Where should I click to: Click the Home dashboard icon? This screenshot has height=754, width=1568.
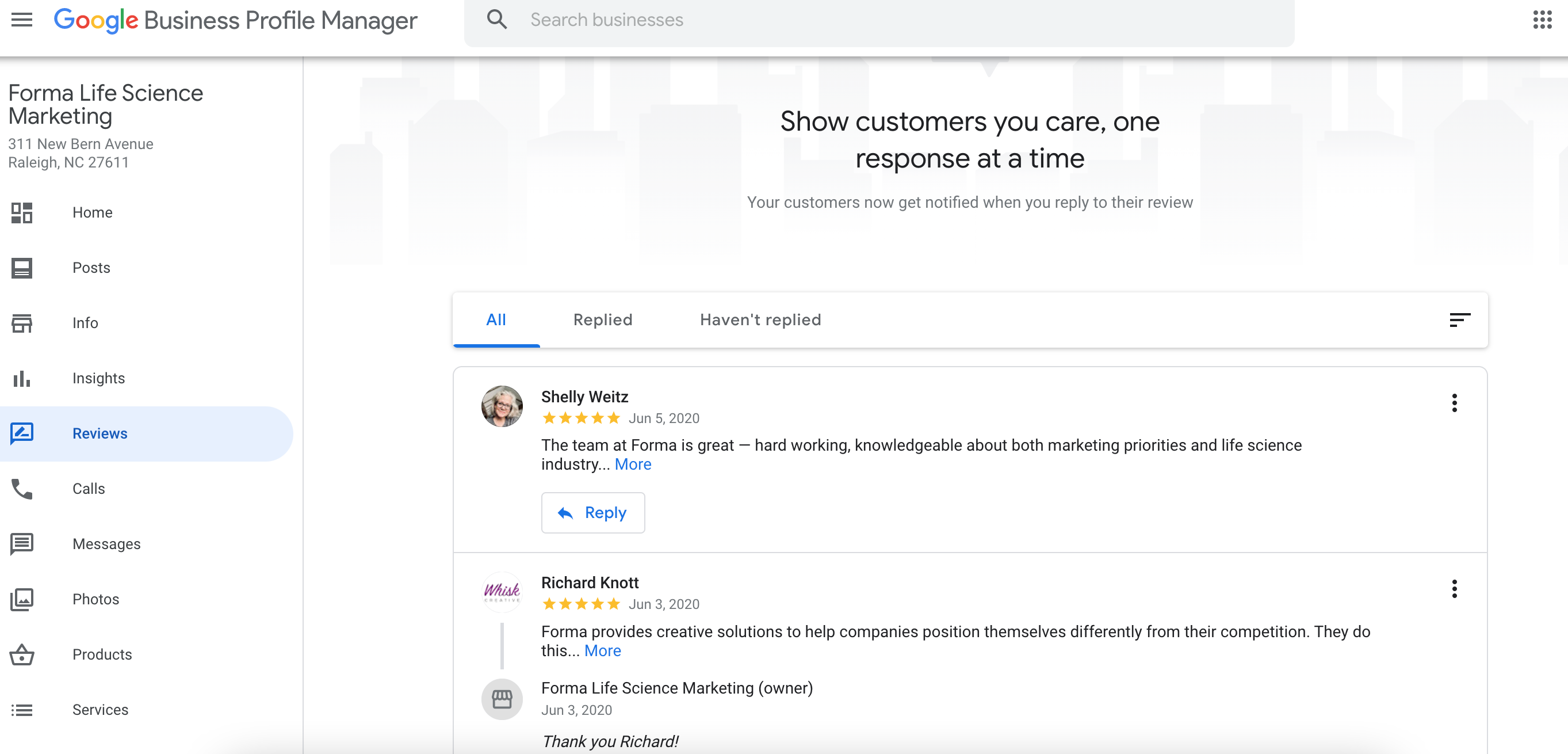click(x=22, y=212)
